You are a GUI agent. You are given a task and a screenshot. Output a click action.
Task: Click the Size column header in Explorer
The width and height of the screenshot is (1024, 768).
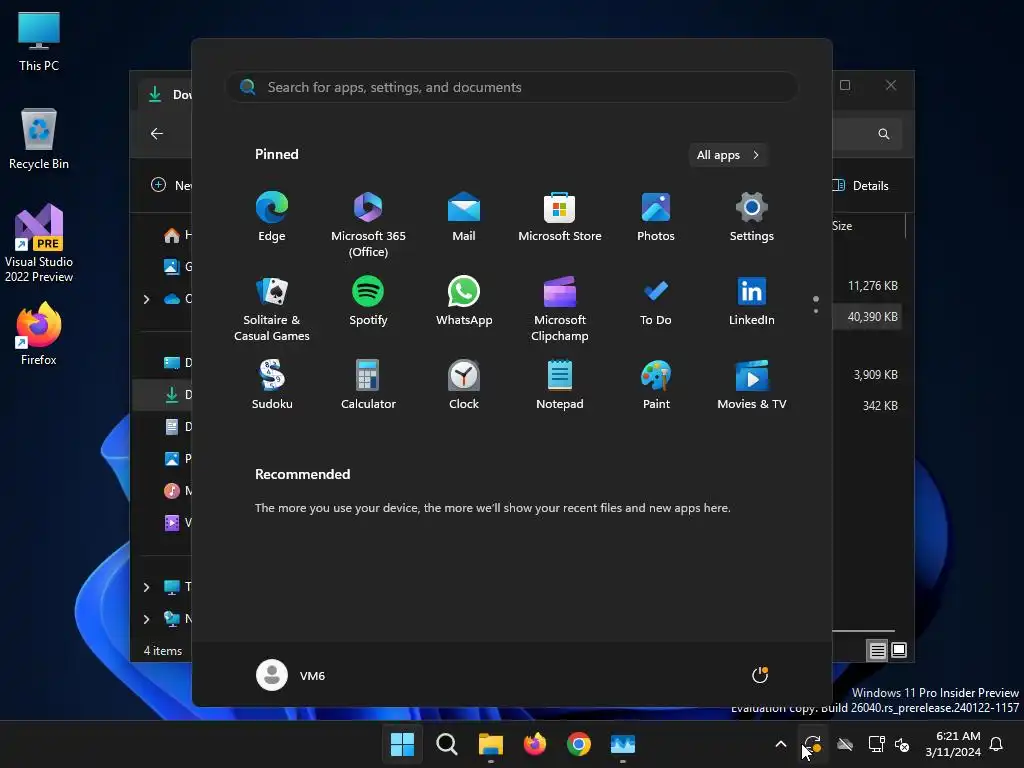tap(842, 226)
